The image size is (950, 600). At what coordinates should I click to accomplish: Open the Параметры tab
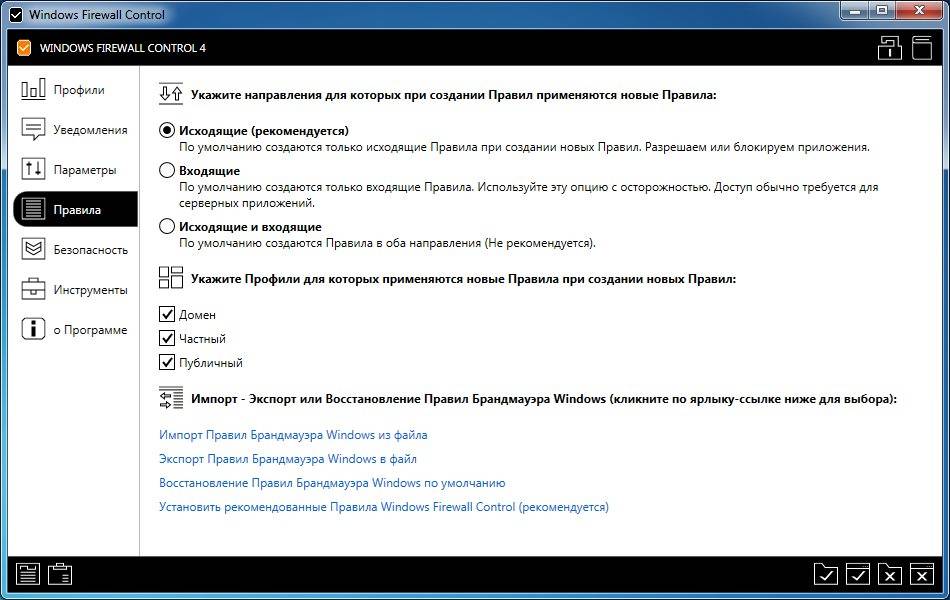pos(75,170)
